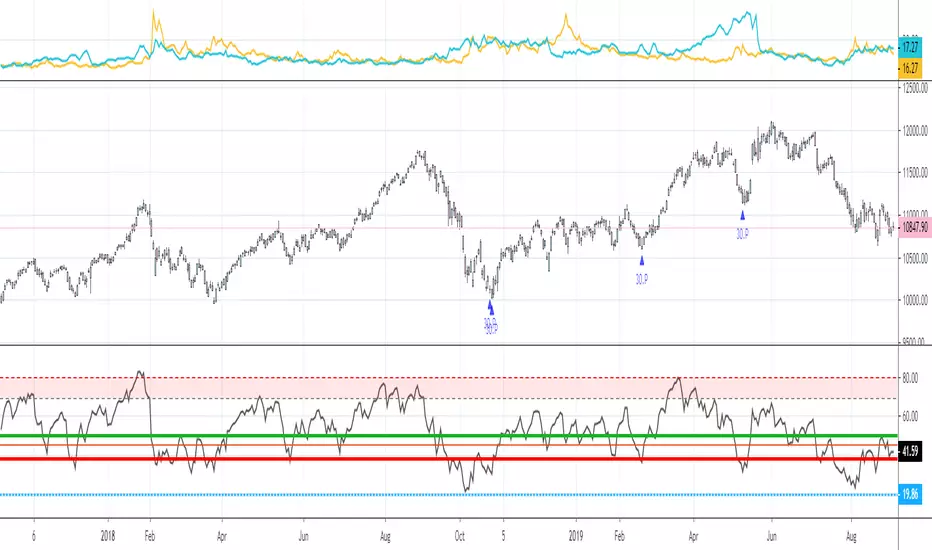Select the blue 30.P arrow marker after 2019 Feb
This screenshot has height=550, width=932.
pyautogui.click(x=642, y=260)
